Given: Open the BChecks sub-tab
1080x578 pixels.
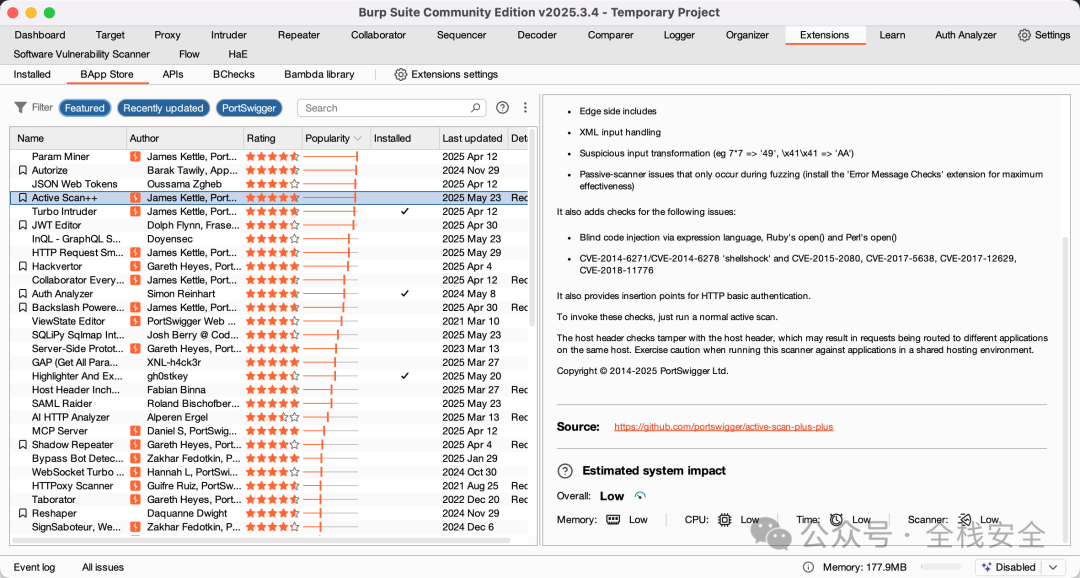Looking at the screenshot, I should (x=233, y=74).
